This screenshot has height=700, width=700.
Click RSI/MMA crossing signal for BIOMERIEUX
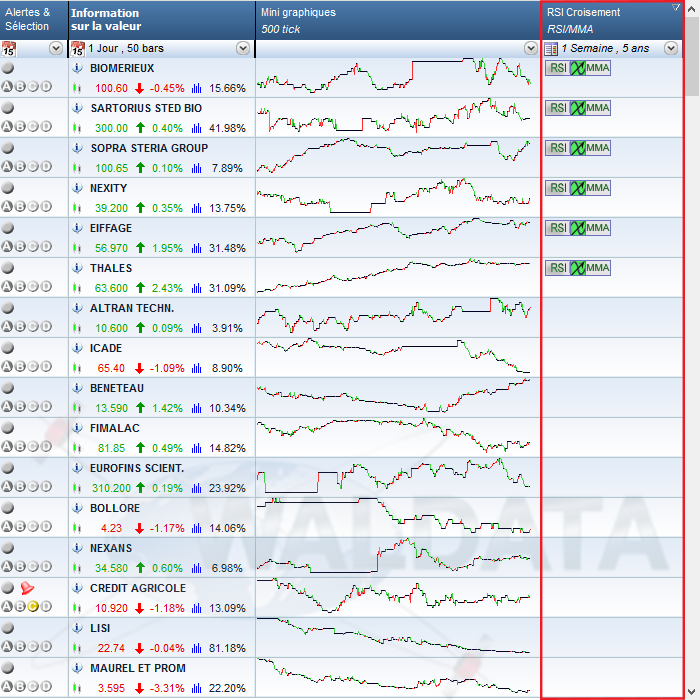(x=578, y=68)
